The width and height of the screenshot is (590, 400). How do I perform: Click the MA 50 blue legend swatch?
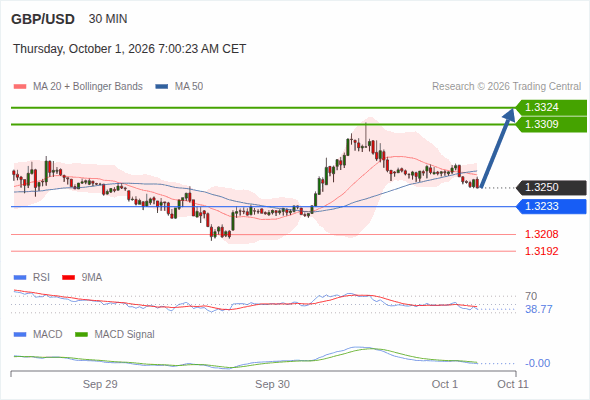click(x=162, y=87)
